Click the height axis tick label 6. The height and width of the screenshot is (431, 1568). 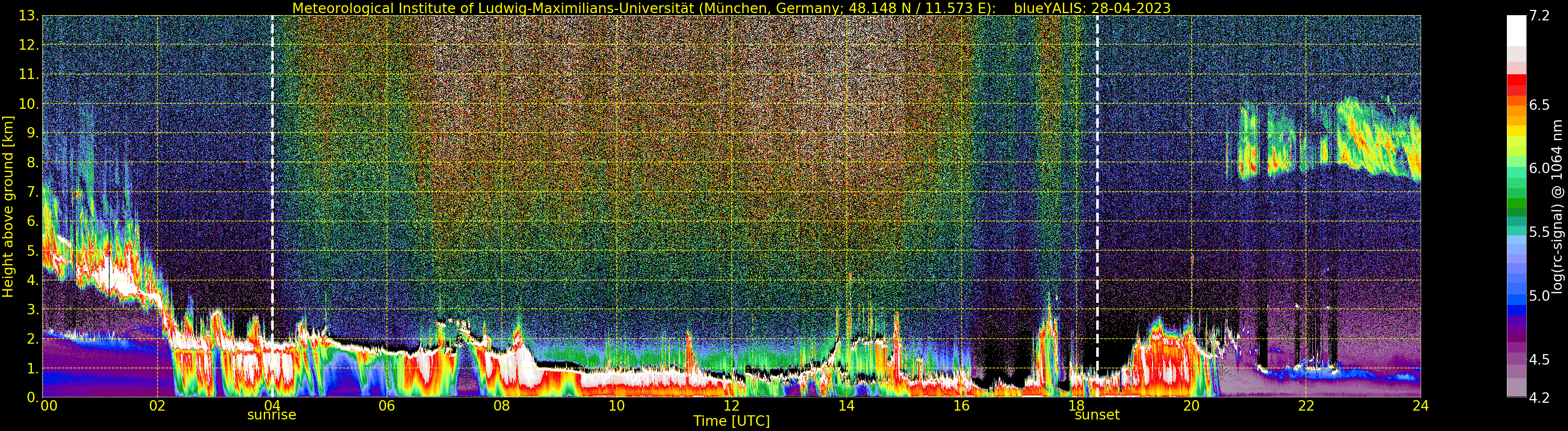click(x=33, y=221)
